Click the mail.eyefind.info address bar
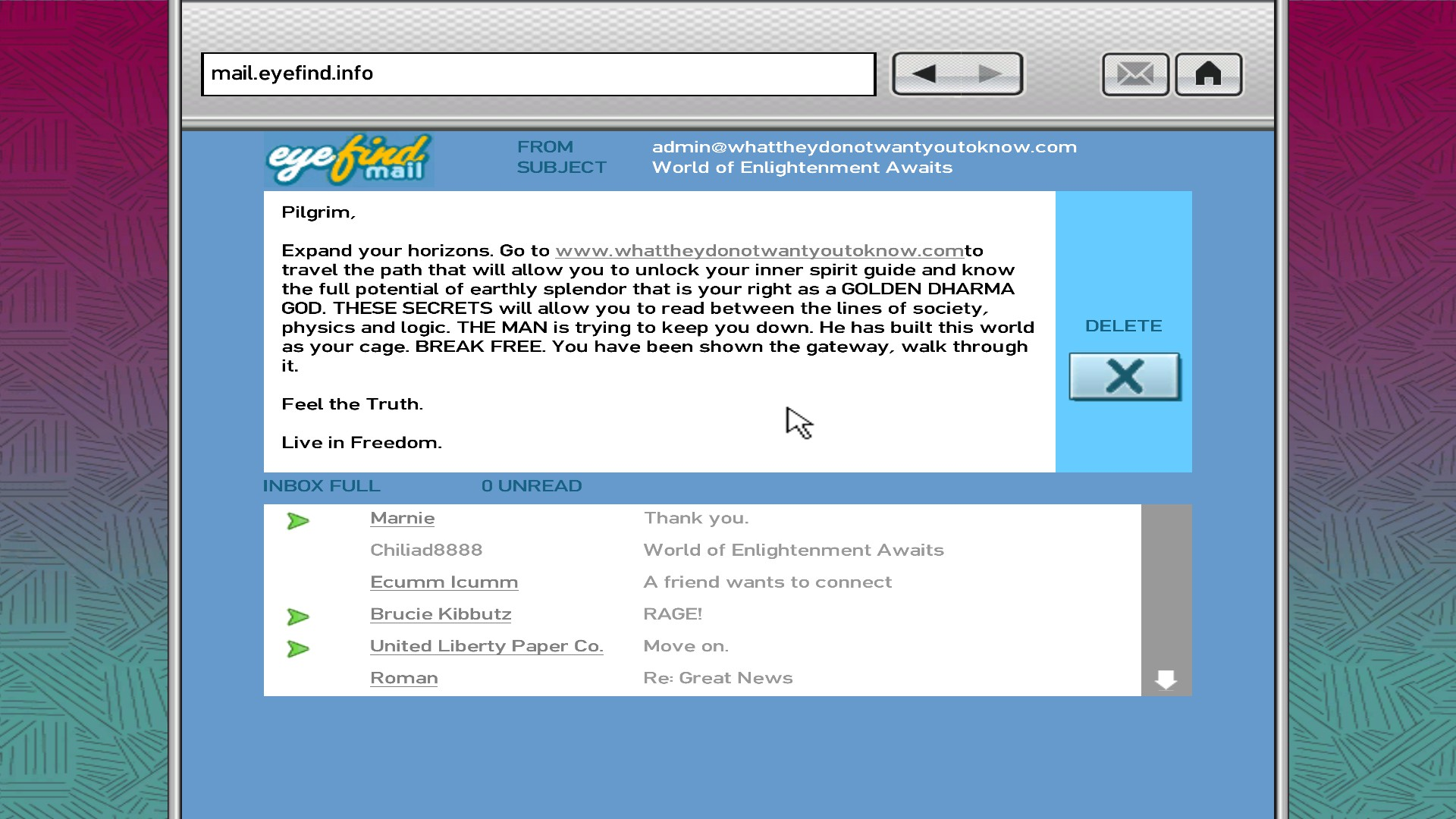Viewport: 1456px width, 819px height. click(538, 74)
